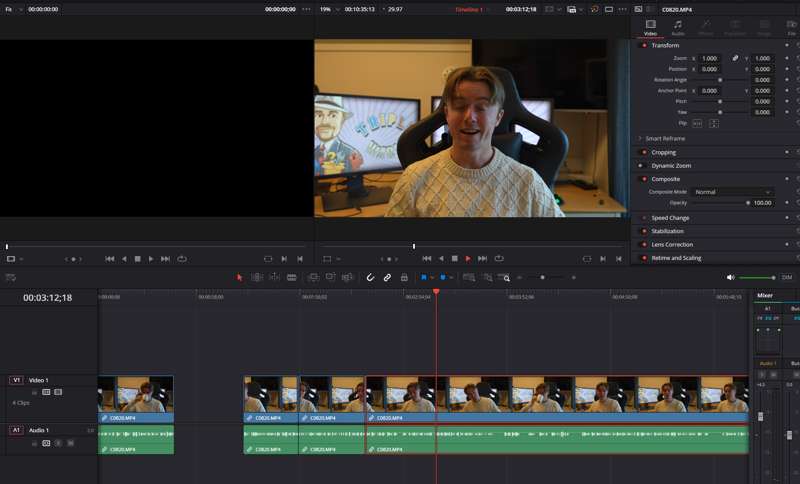Viewport: 800px width, 484px height.
Task: Switch to the Image inspector tab
Action: (x=764, y=28)
